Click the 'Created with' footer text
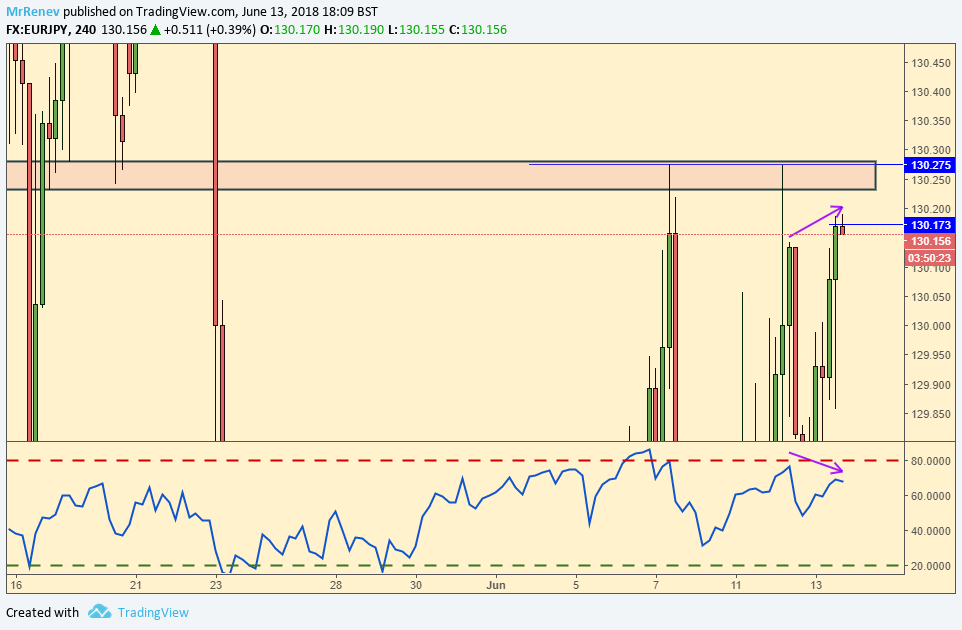The width and height of the screenshot is (962, 630). click(x=42, y=612)
